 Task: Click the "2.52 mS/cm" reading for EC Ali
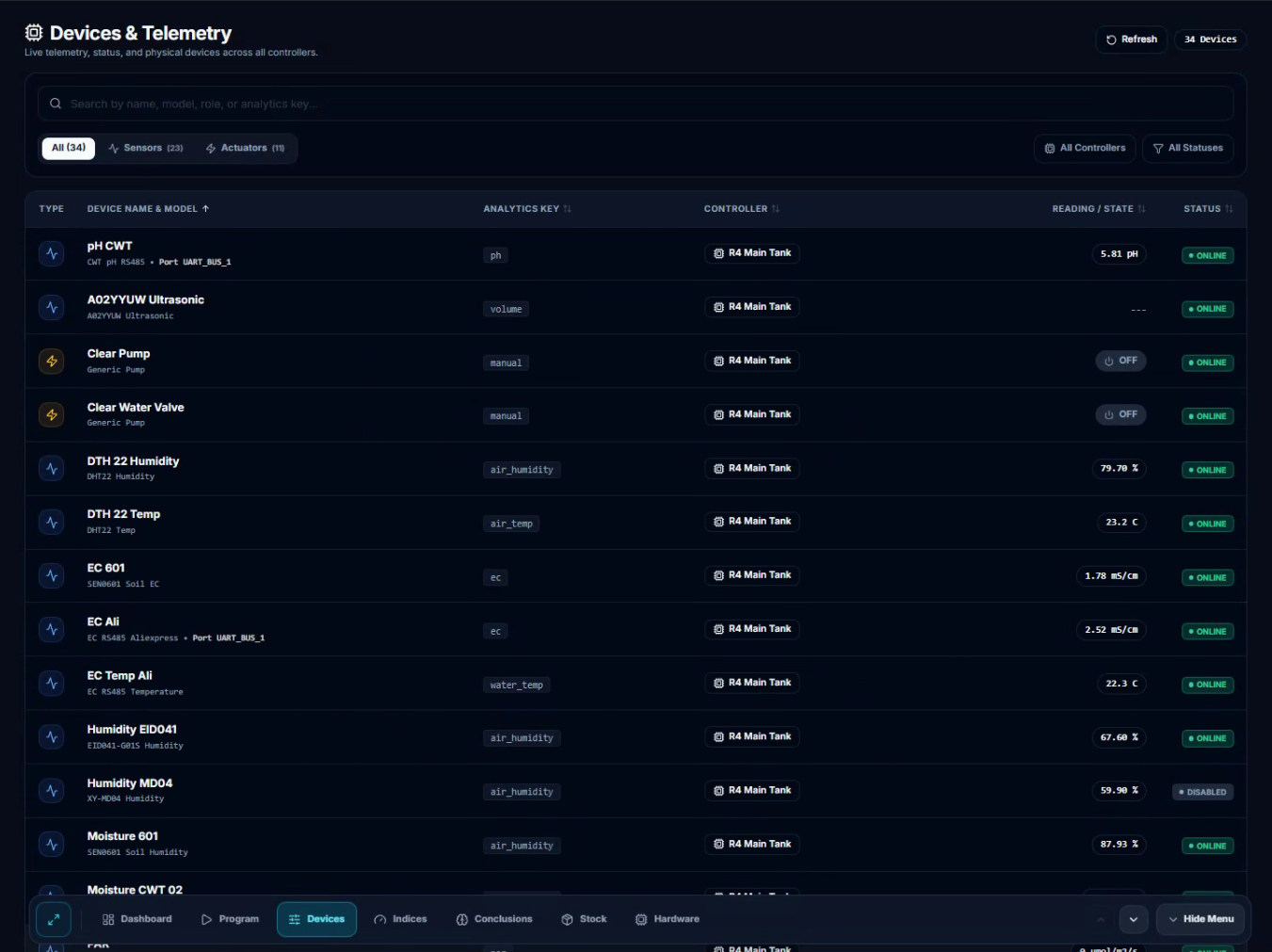1111,630
